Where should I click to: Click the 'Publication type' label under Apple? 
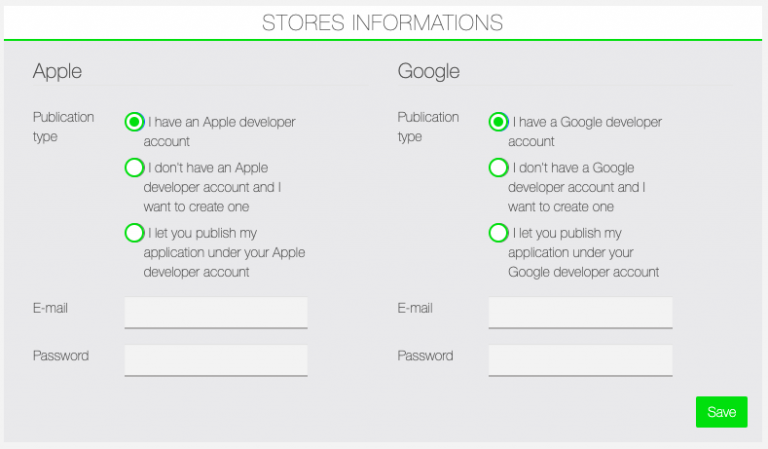coord(63,127)
